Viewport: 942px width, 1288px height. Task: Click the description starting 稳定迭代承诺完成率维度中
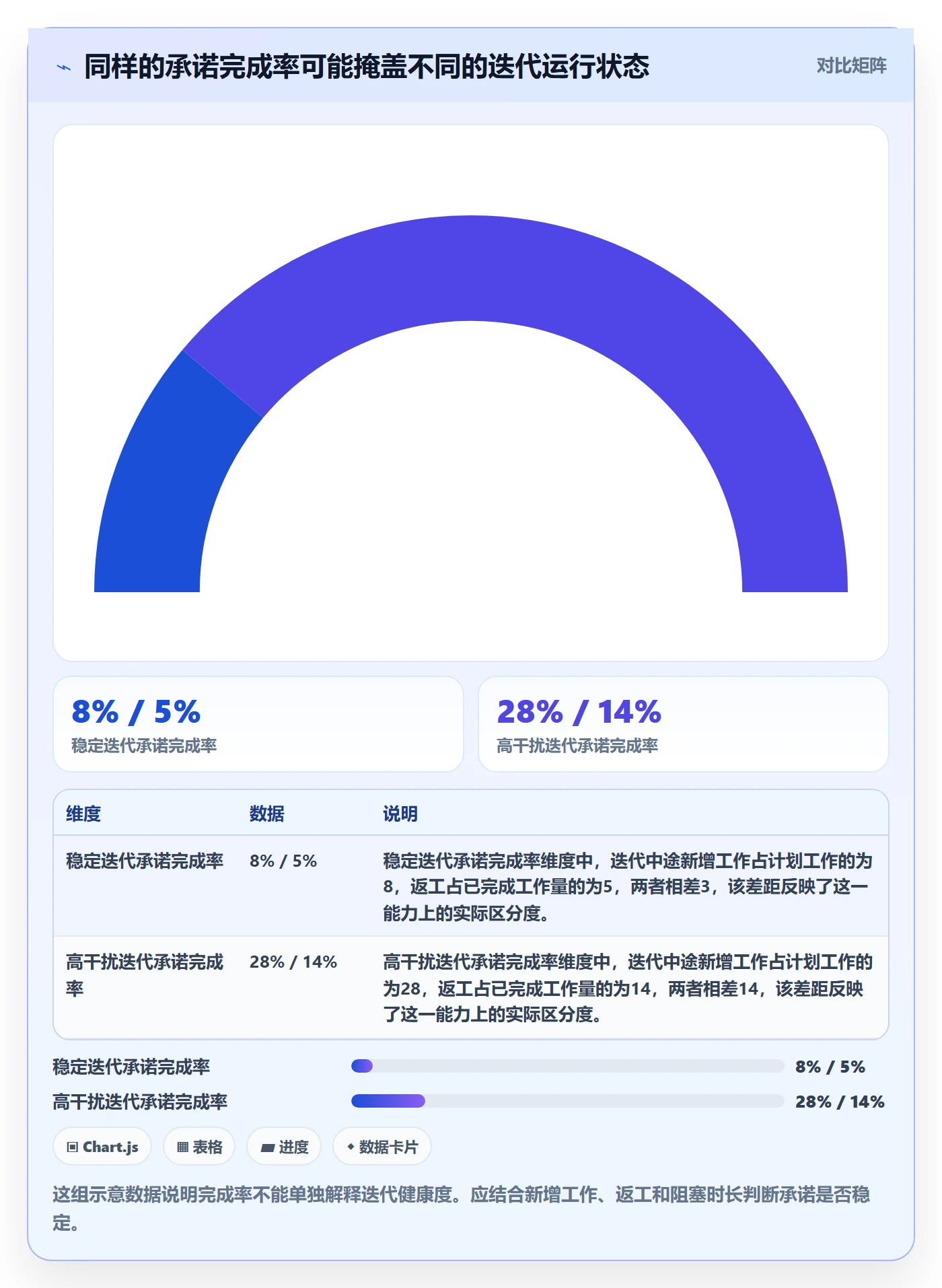628,887
